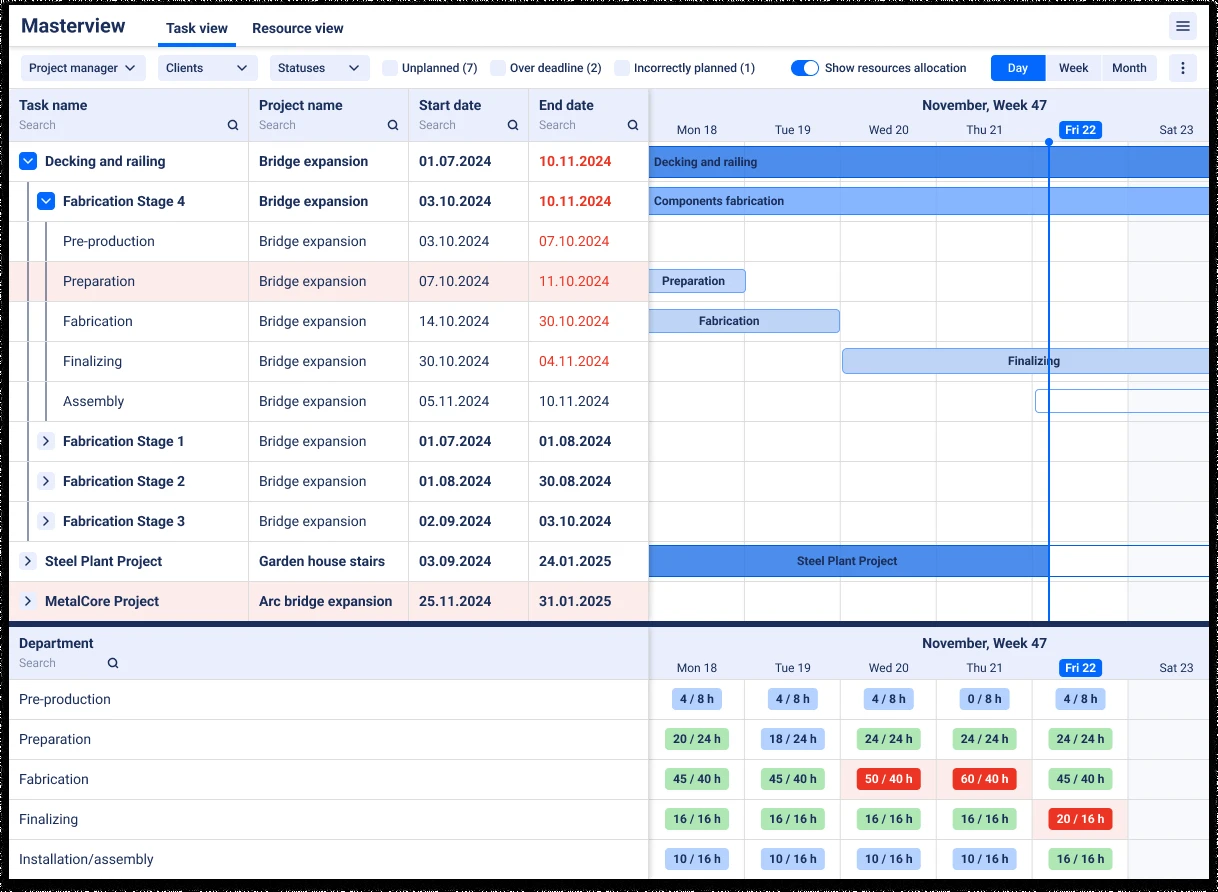Select the Fabrication Gantt bar

coord(744,321)
